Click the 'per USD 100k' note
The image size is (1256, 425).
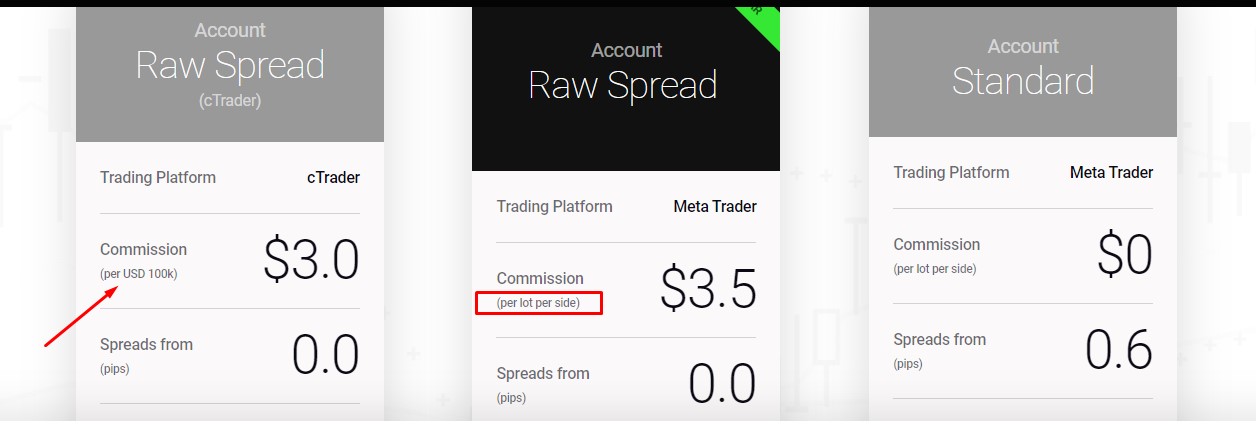coord(138,273)
